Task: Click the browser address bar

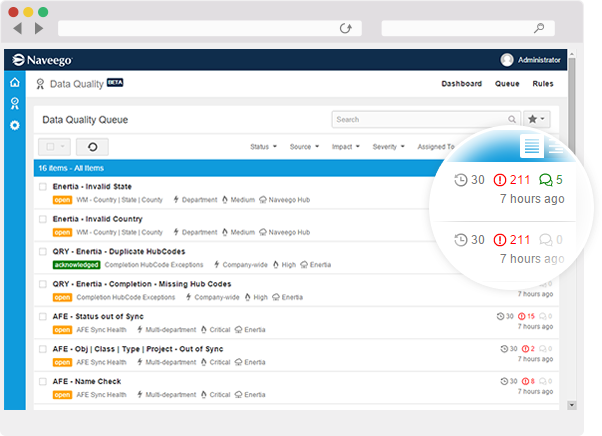Action: [210, 28]
